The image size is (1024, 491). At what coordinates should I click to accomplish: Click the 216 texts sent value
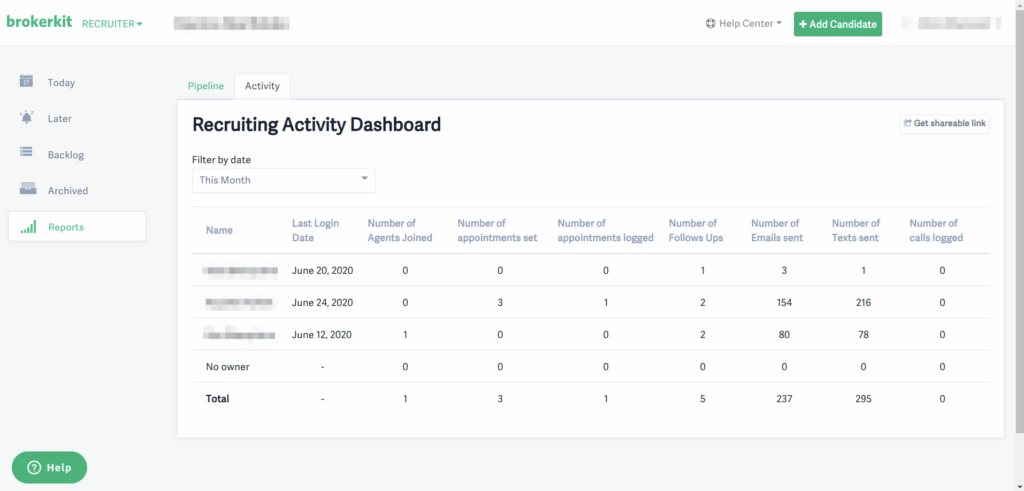pos(863,303)
